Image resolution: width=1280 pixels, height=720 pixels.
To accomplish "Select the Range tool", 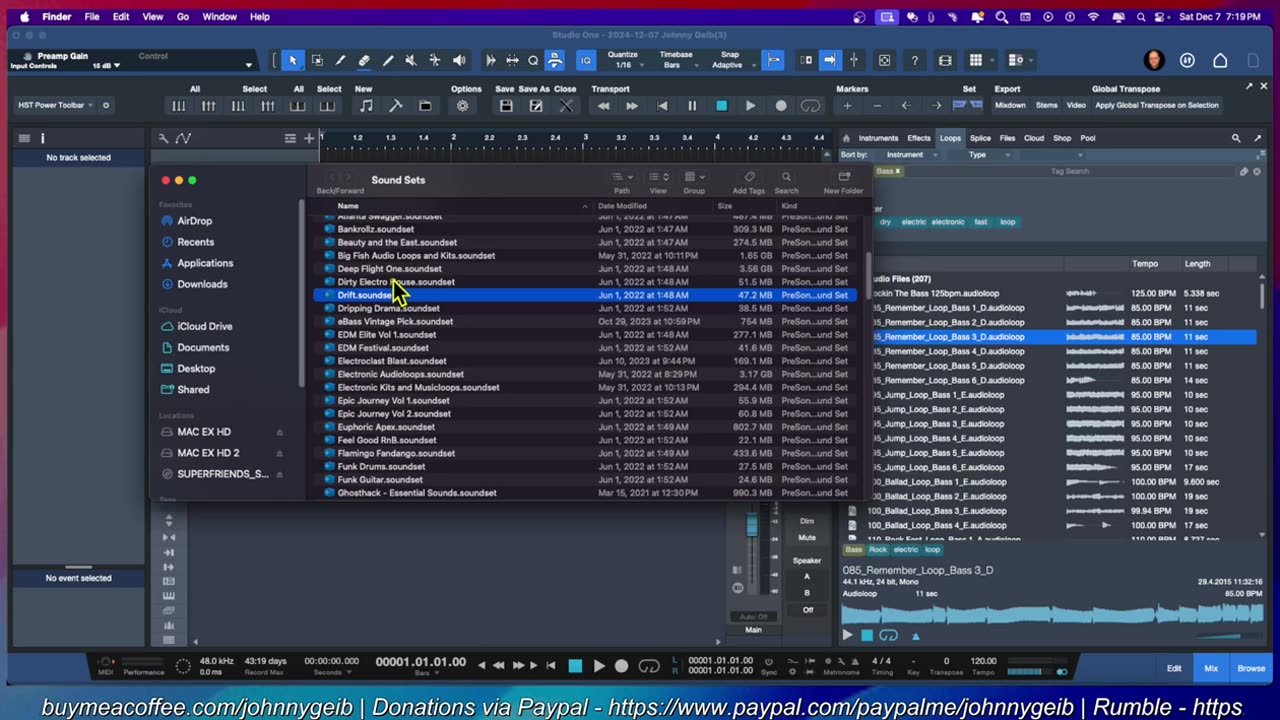I will [x=317, y=61].
